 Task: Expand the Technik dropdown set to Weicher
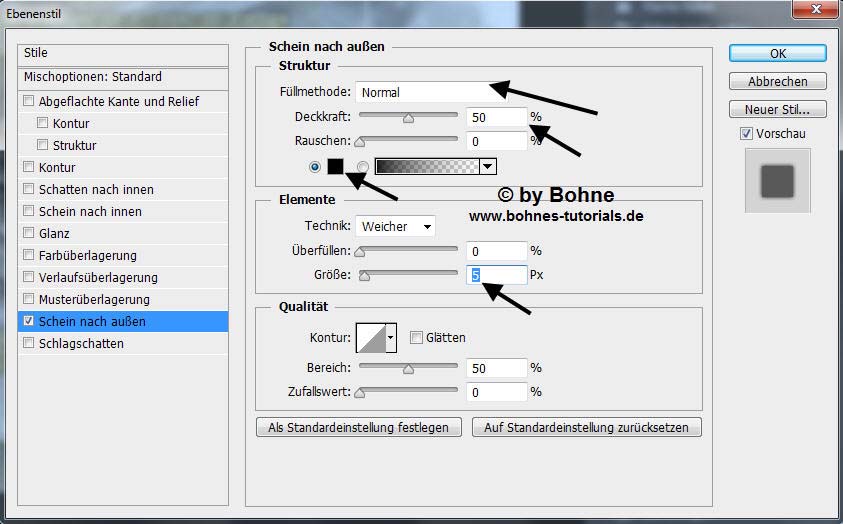[396, 226]
